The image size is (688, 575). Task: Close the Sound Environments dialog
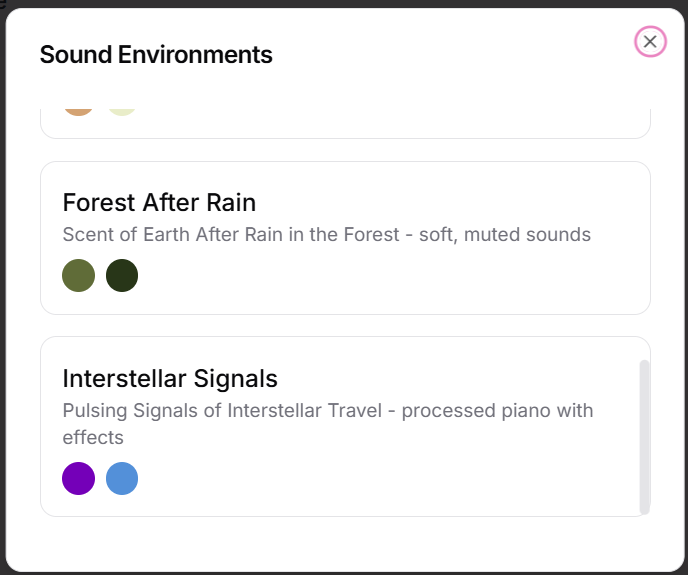650,41
